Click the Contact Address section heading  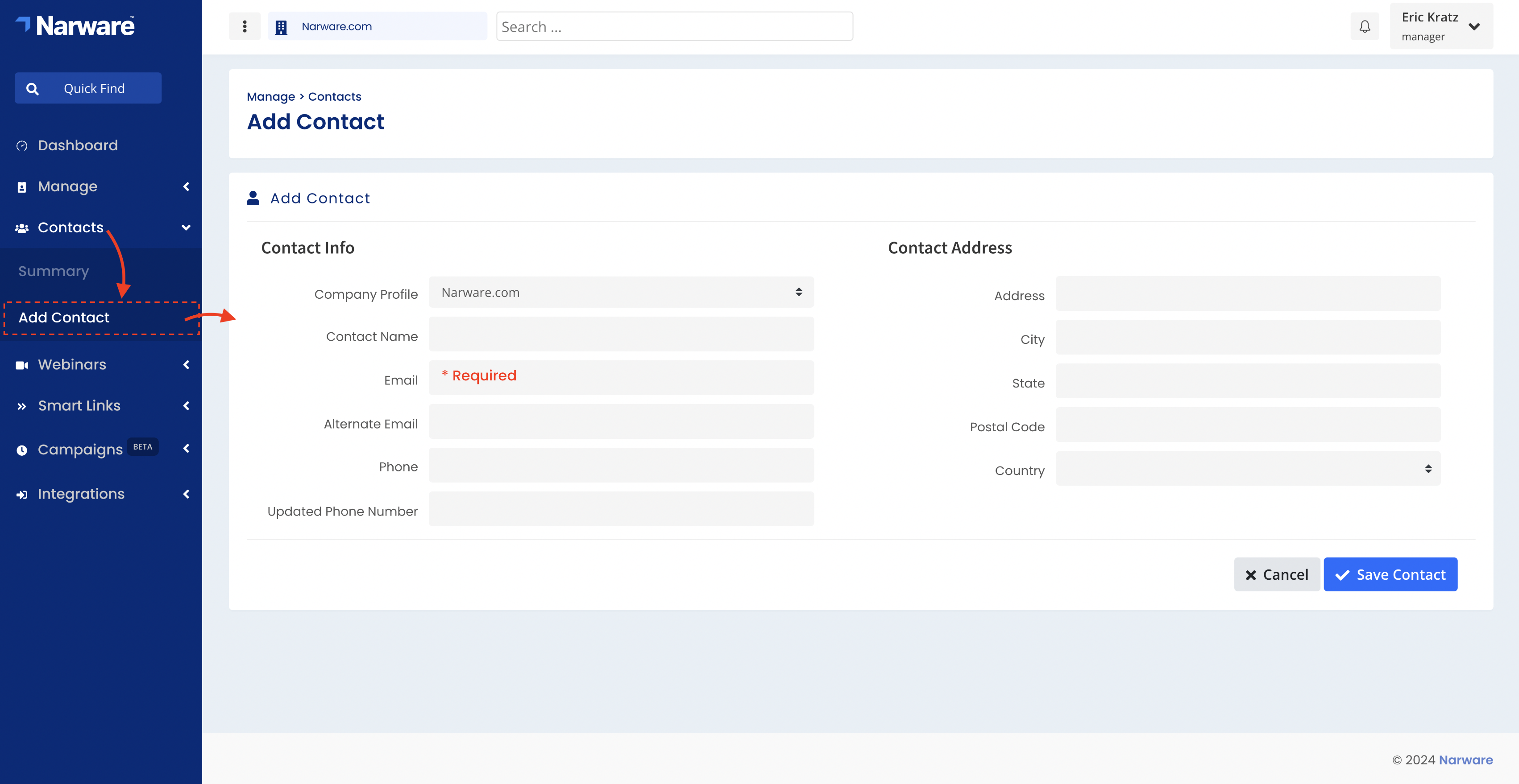coord(950,248)
